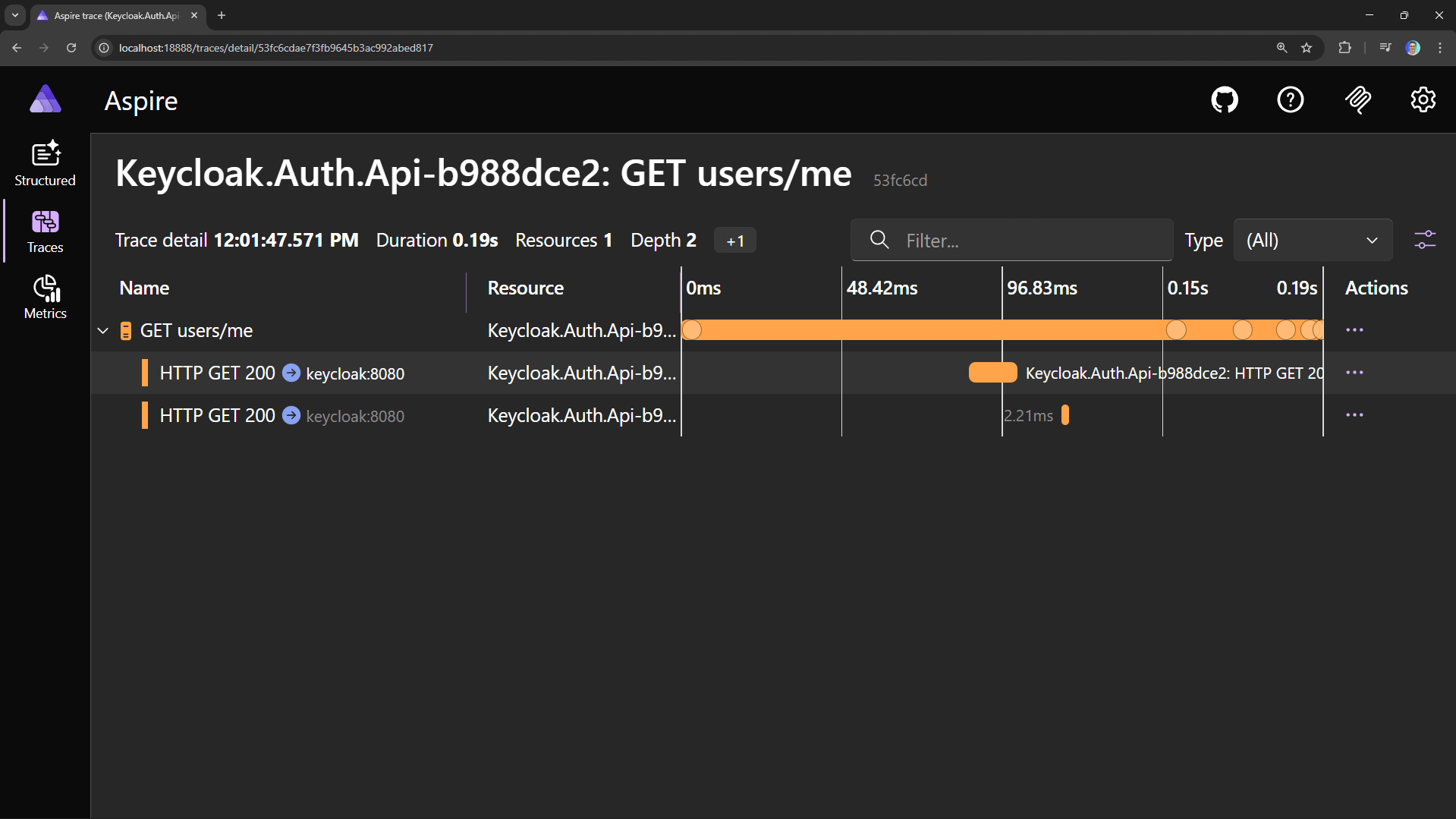Click the Aspire logo
Image resolution: width=1456 pixels, height=819 pixels.
pos(45,99)
